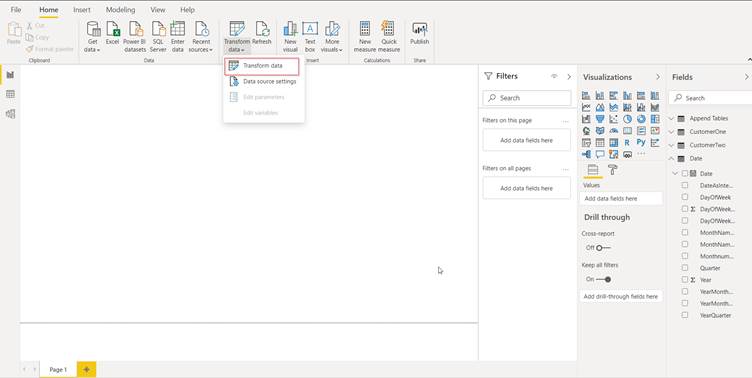This screenshot has width=752, height=378.
Task: Check the DateAsInte... field checkbox
Action: 685,185
